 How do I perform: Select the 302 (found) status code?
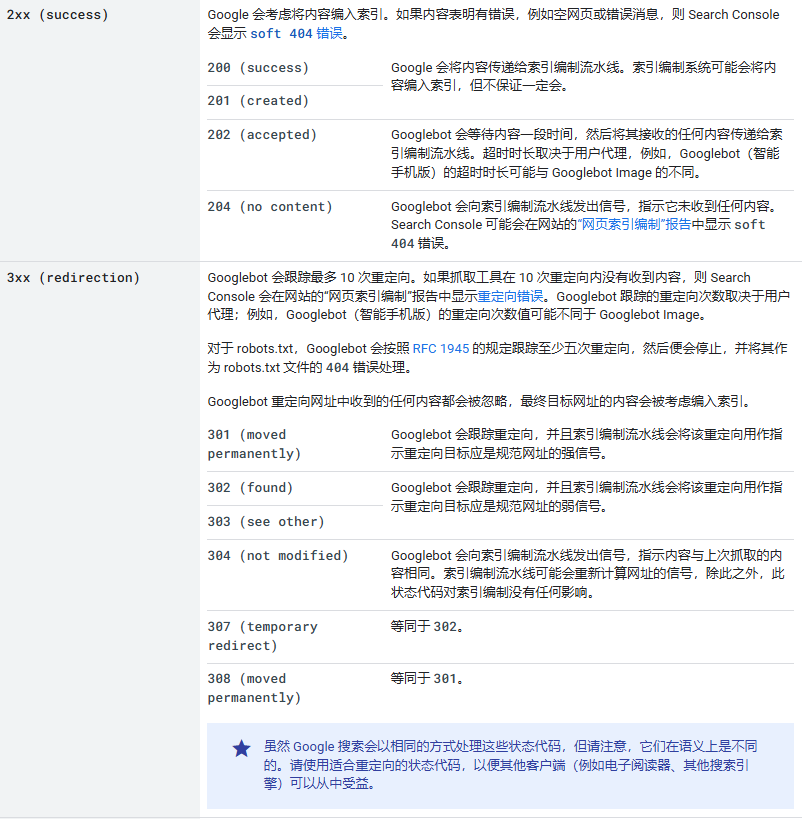(250, 488)
